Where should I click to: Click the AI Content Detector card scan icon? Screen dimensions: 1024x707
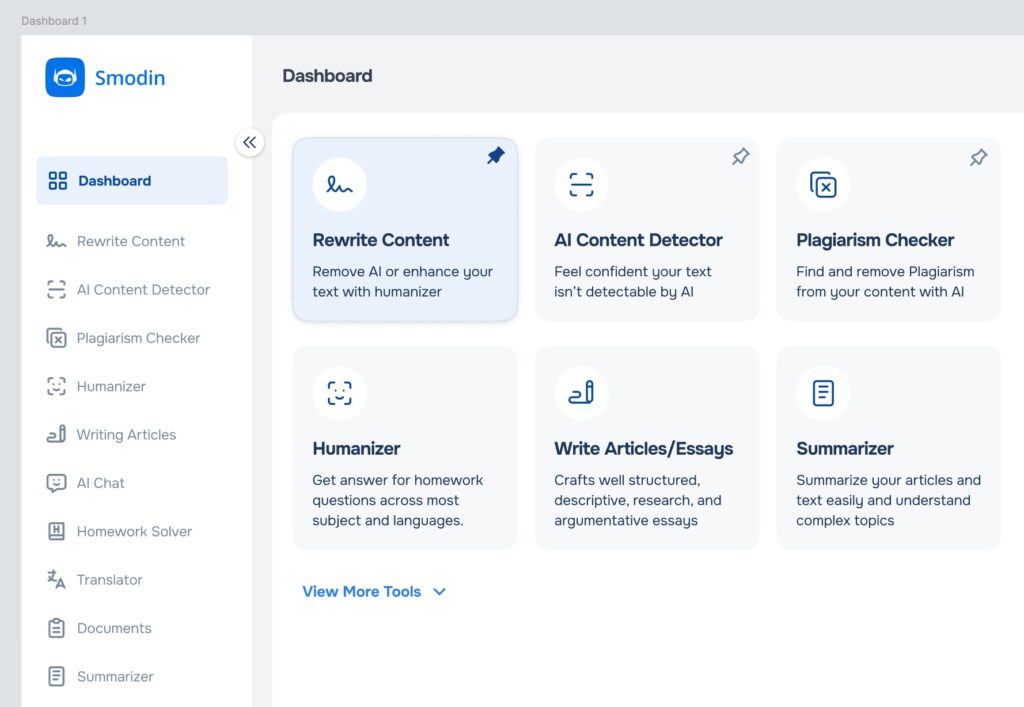581,185
